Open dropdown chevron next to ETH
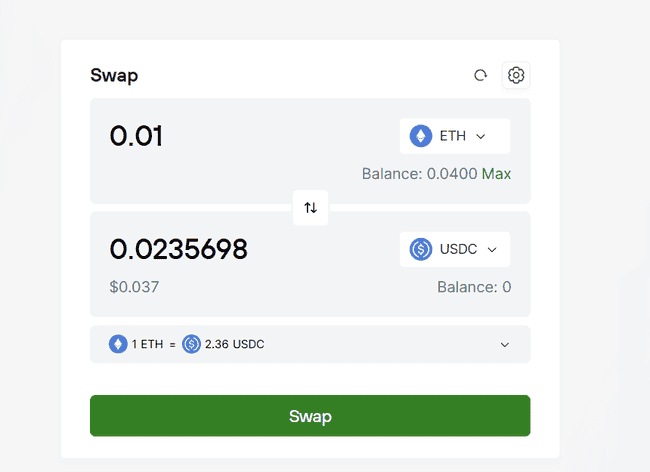Image resolution: width=650 pixels, height=472 pixels. tap(481, 136)
